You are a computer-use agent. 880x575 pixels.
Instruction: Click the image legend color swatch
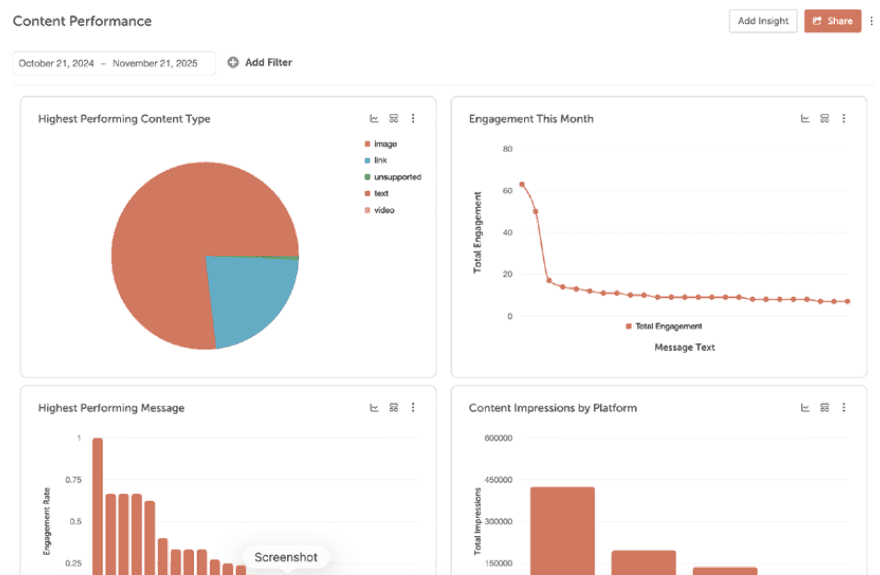click(x=368, y=144)
